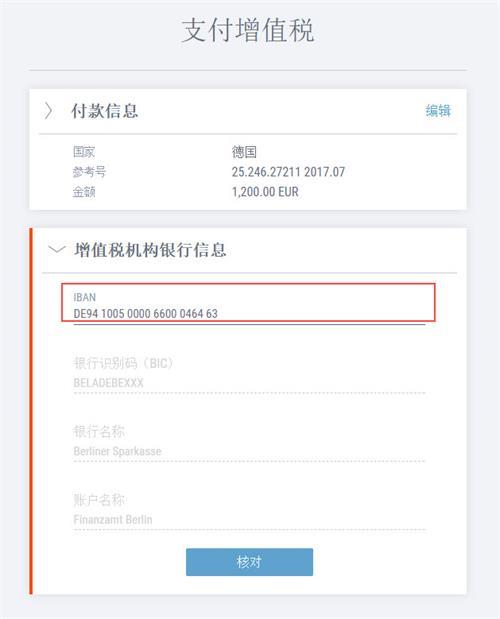Click the IBAN value DE94 1005 0000

pyautogui.click(x=112, y=313)
